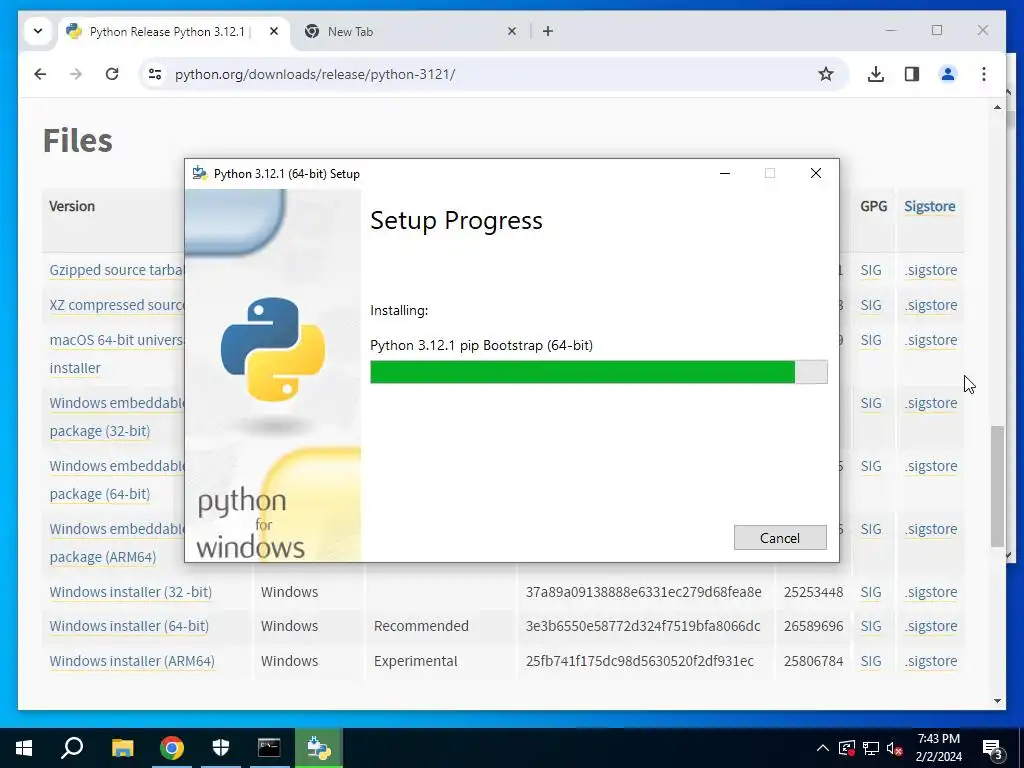Open a new browser tab with plus
This screenshot has width=1024, height=768.
(548, 31)
